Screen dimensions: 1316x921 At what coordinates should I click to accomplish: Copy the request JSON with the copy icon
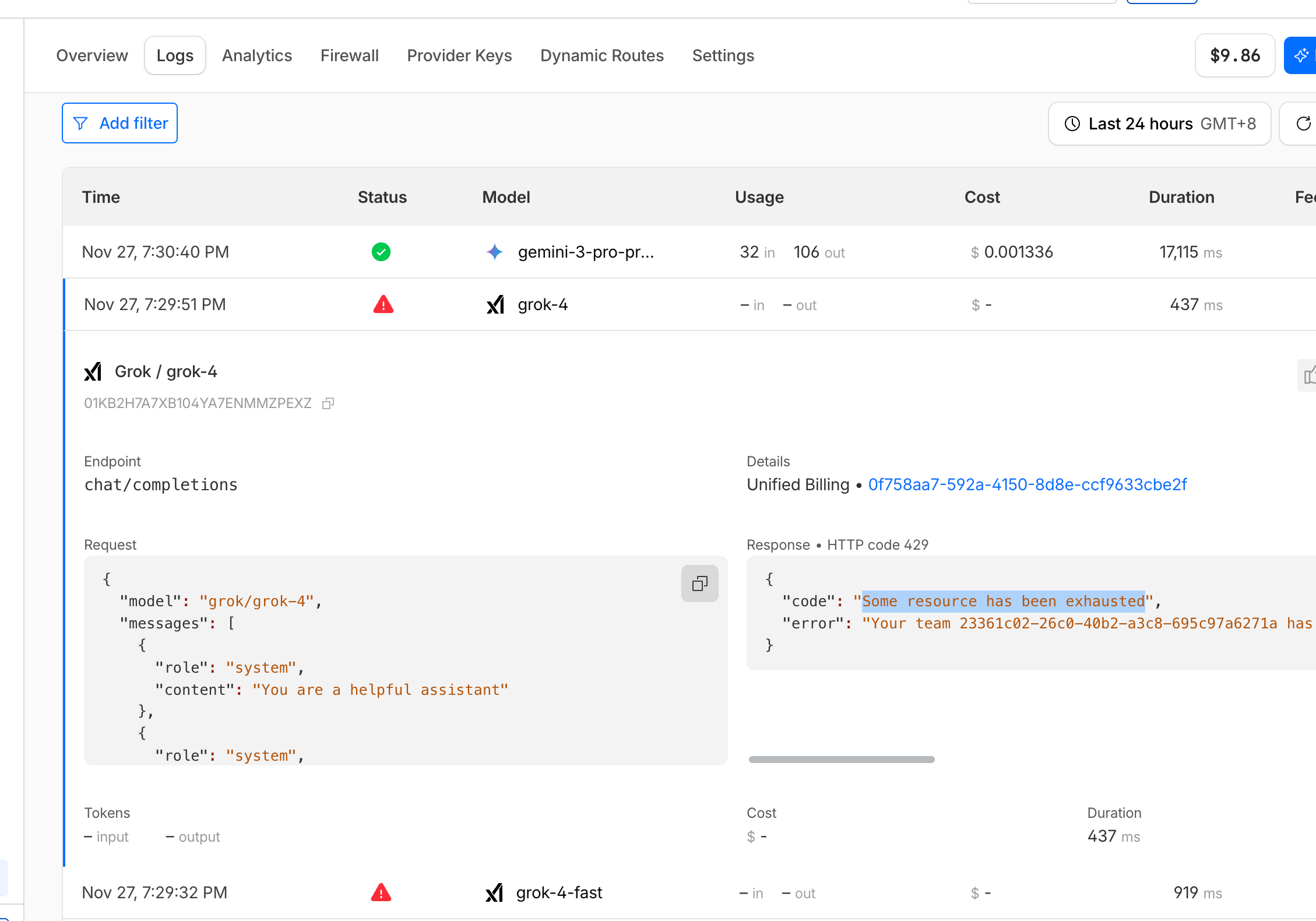(699, 583)
